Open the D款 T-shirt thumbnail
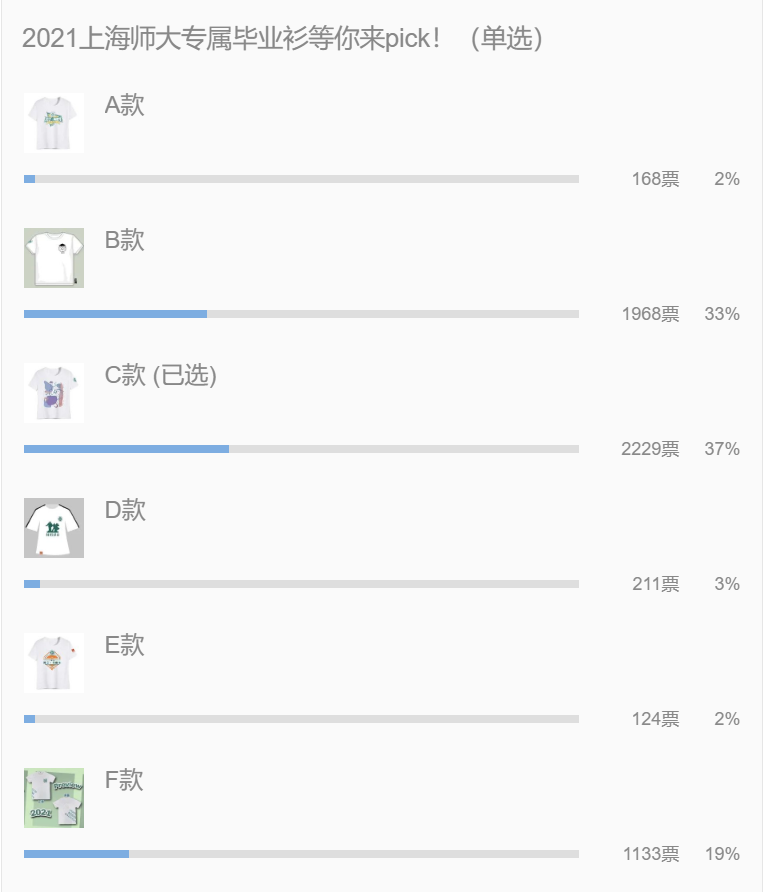Screen dimensions: 773x892 [53, 528]
